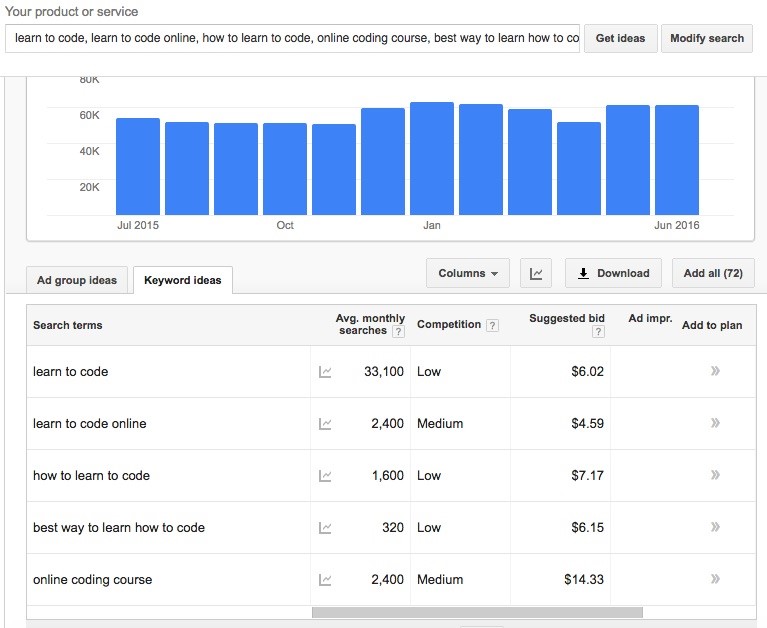The height and width of the screenshot is (628, 767).
Task: Click the $7.17 suggested bid value
Action: pyautogui.click(x=587, y=475)
